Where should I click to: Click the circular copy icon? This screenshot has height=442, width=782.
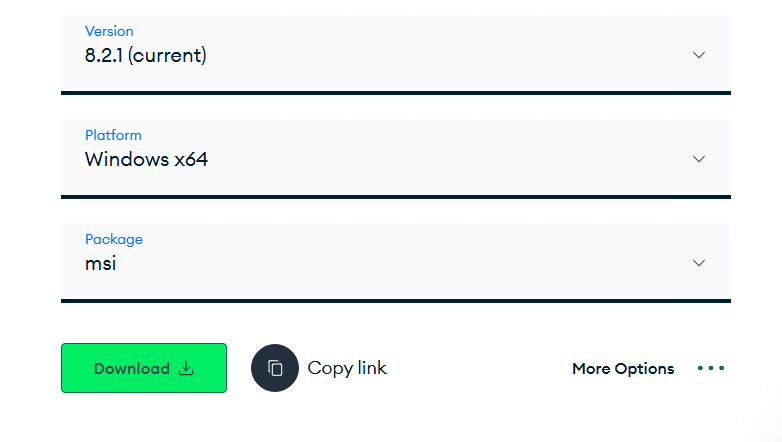275,368
